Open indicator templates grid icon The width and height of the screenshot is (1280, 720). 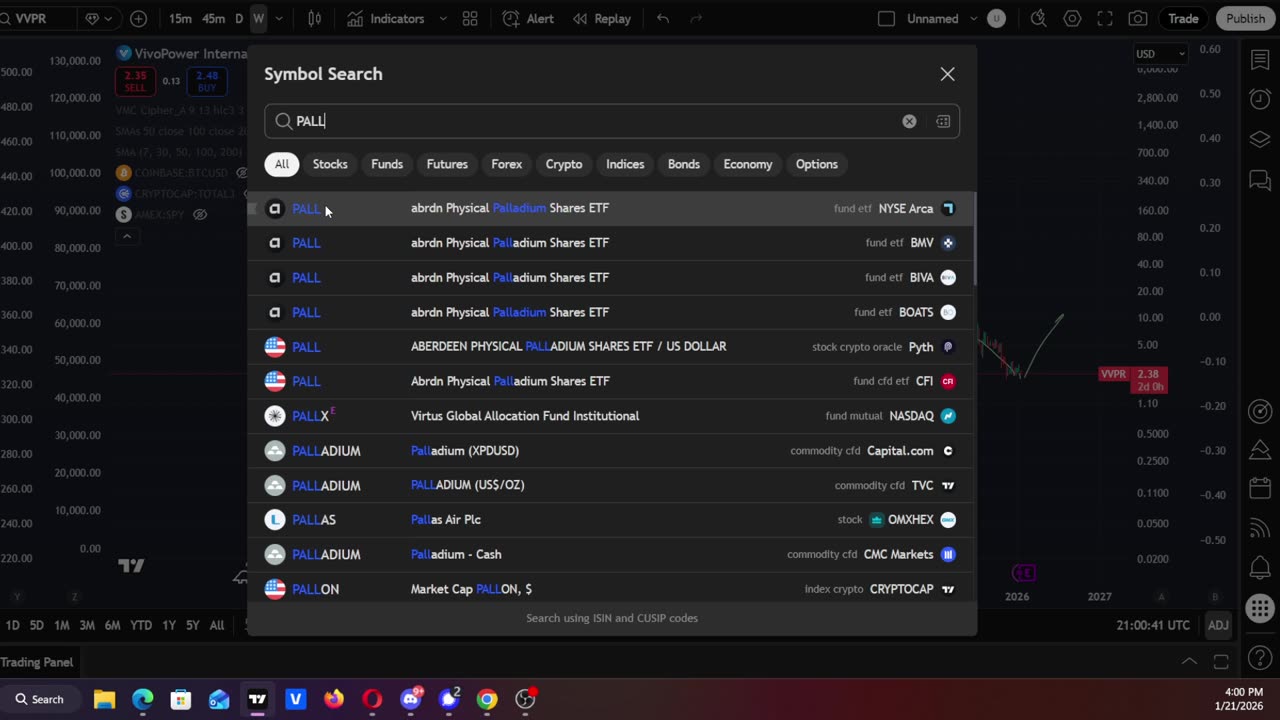pos(470,18)
